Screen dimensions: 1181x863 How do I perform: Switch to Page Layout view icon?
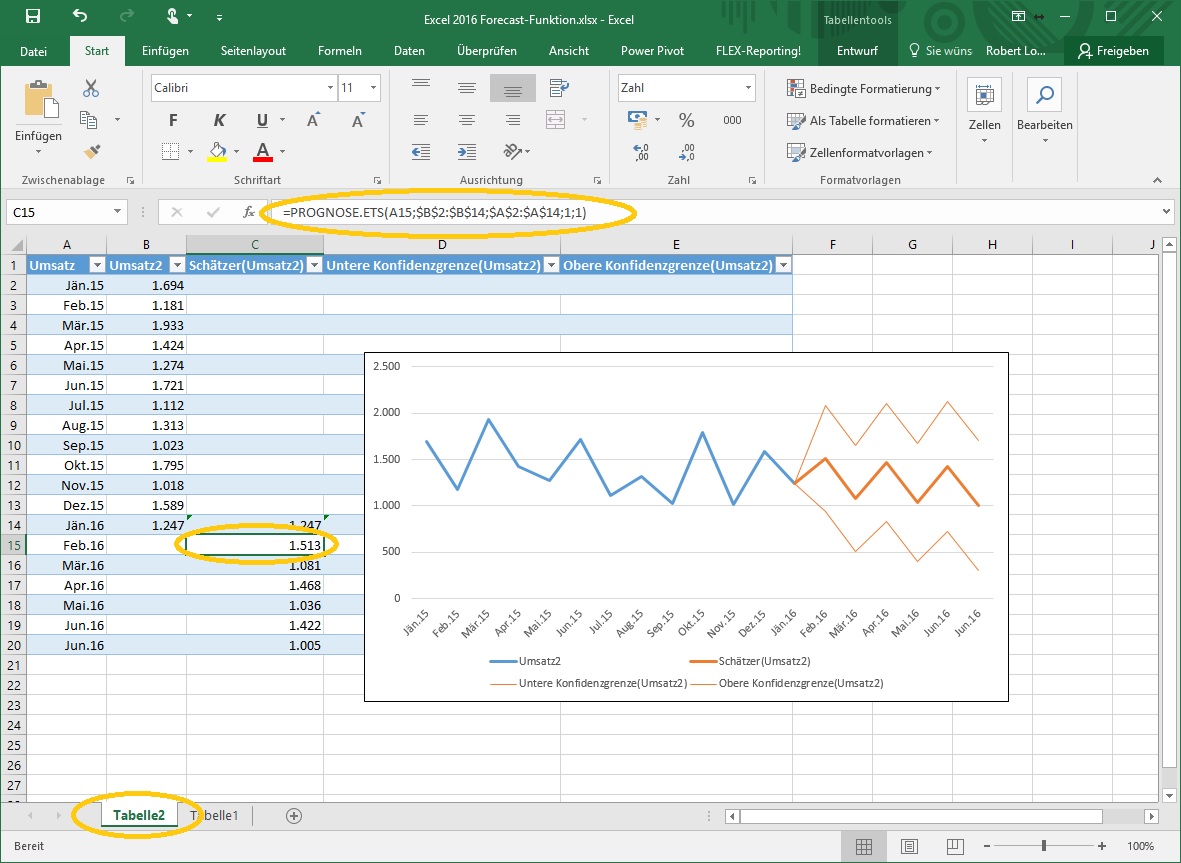pos(907,846)
